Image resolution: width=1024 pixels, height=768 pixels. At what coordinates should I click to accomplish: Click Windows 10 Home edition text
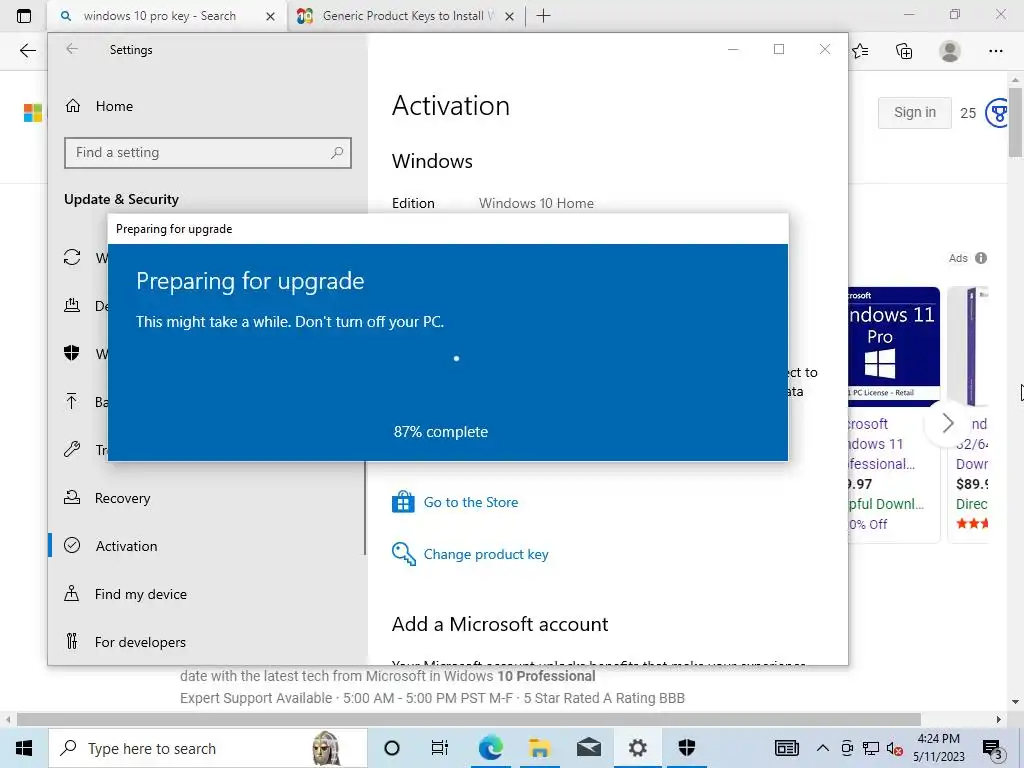click(536, 203)
